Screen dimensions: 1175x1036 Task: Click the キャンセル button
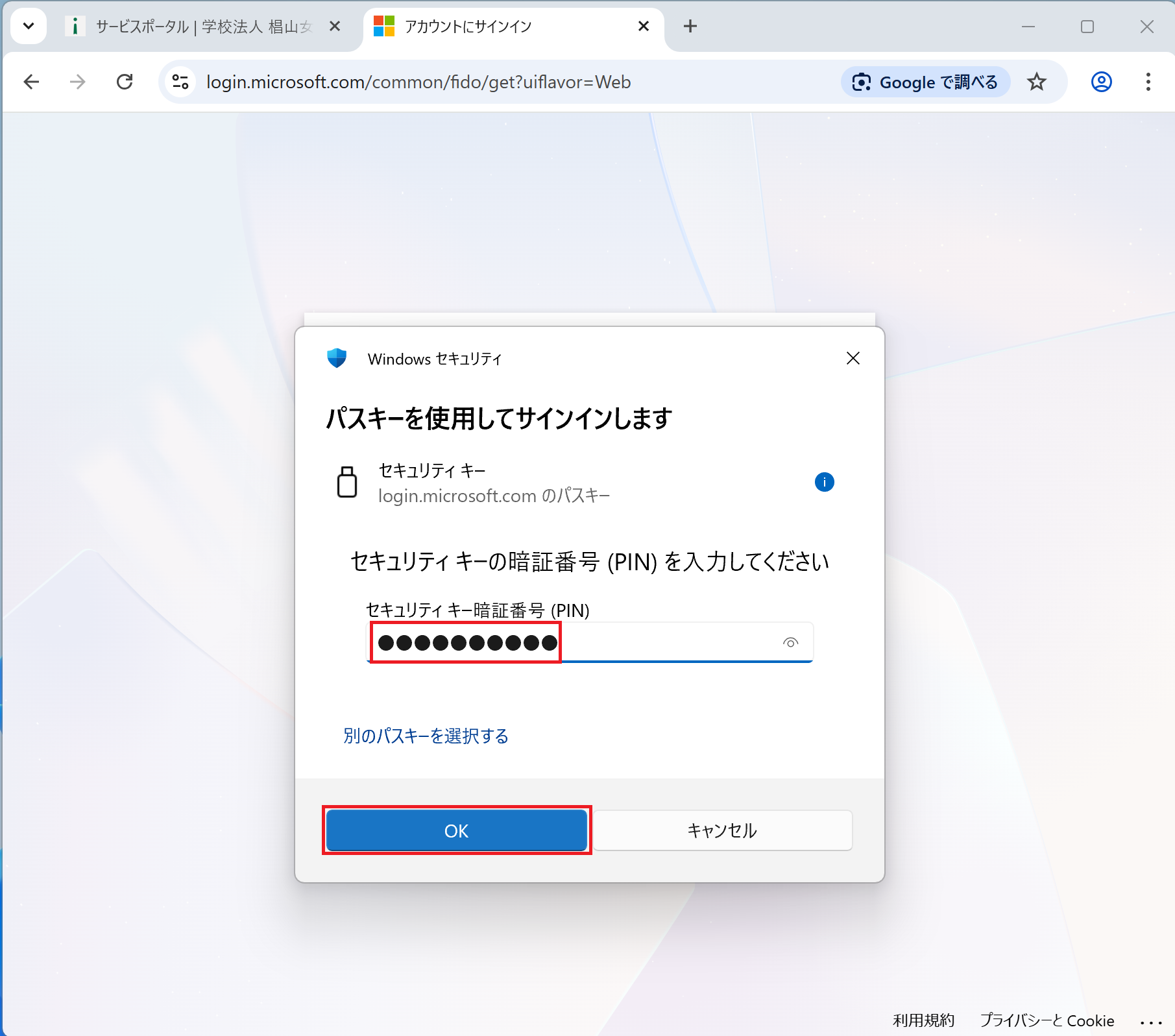point(722,830)
